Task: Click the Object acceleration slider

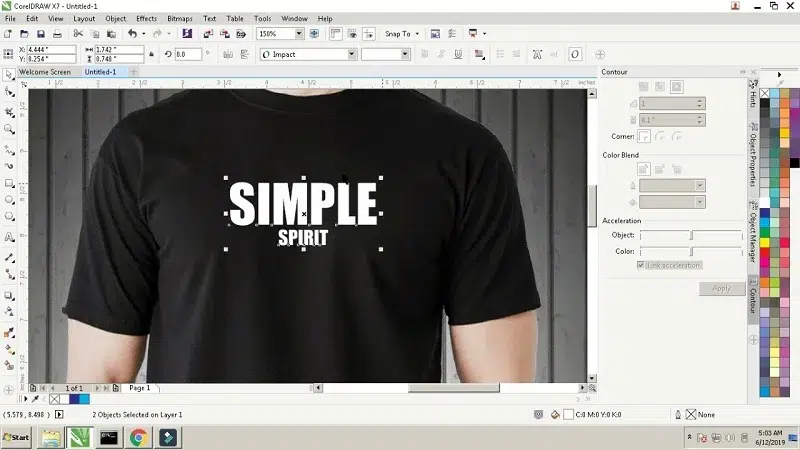Action: click(691, 235)
